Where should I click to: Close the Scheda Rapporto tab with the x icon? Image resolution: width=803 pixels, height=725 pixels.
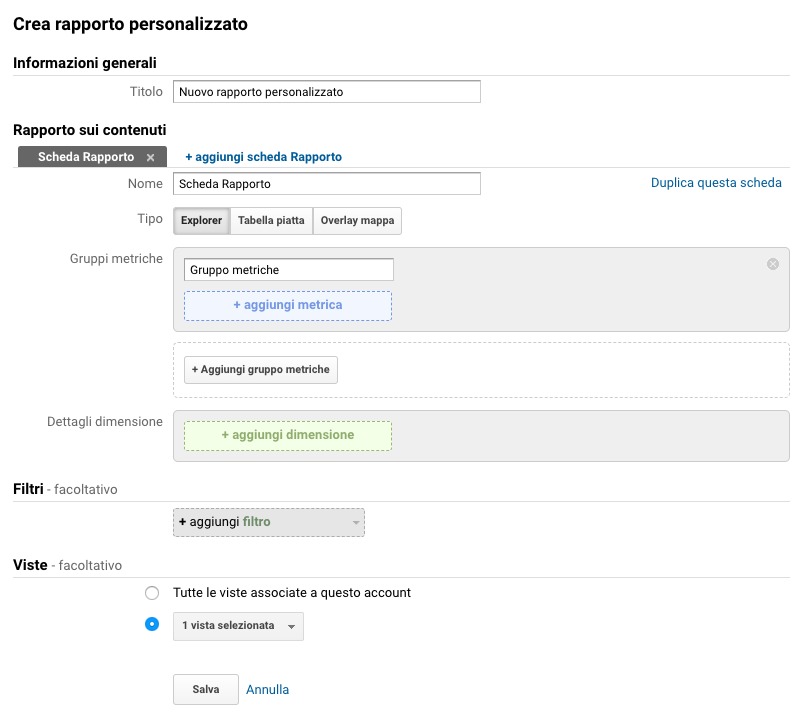pos(151,158)
